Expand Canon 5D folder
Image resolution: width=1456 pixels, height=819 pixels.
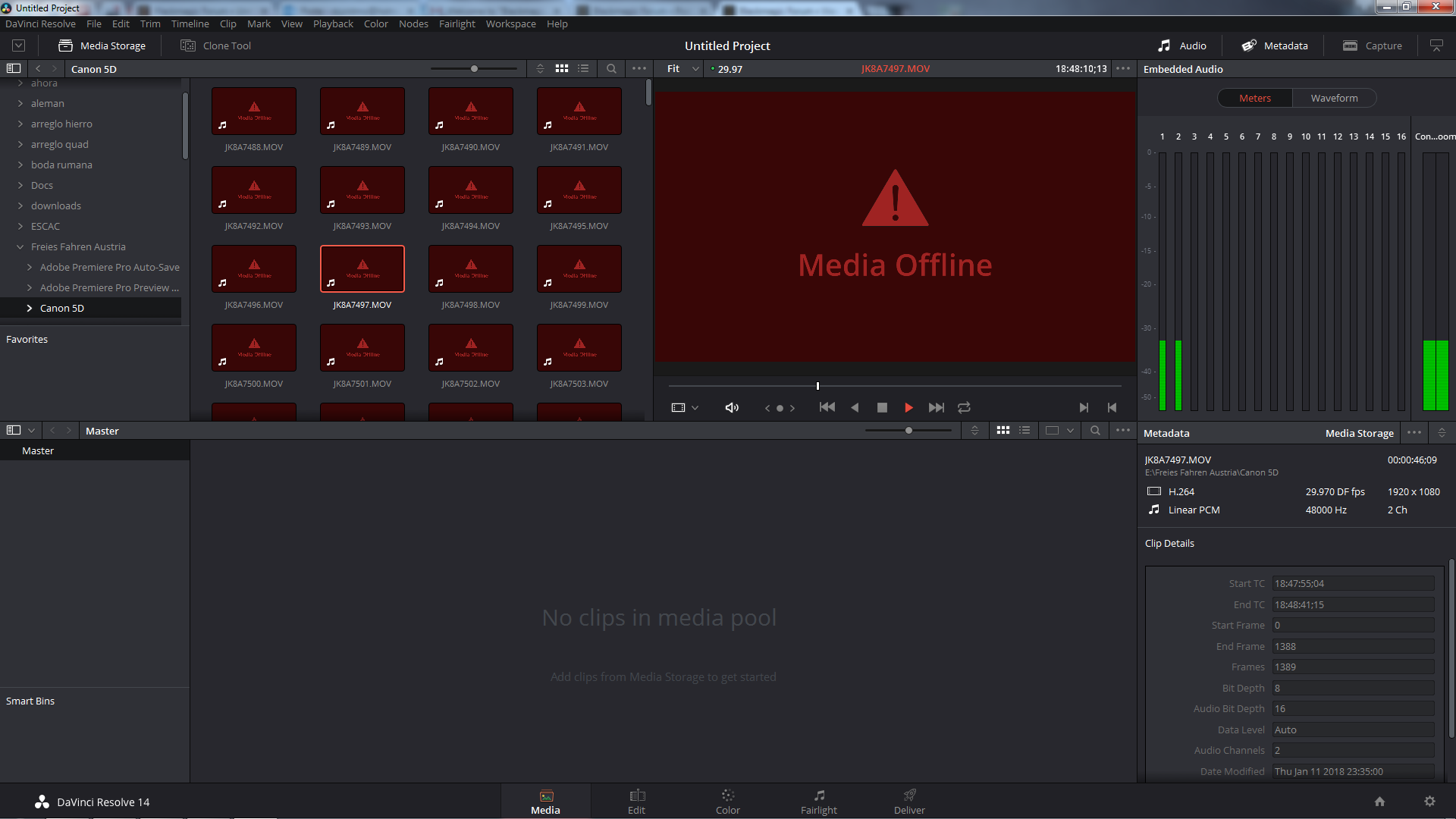(x=30, y=308)
